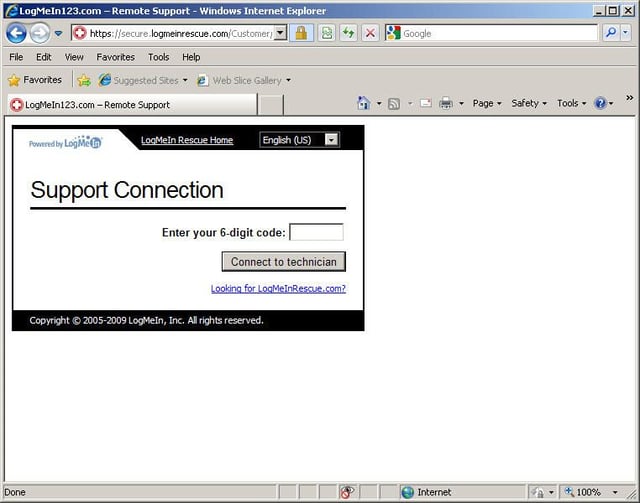Click the Print icon

coord(446,103)
